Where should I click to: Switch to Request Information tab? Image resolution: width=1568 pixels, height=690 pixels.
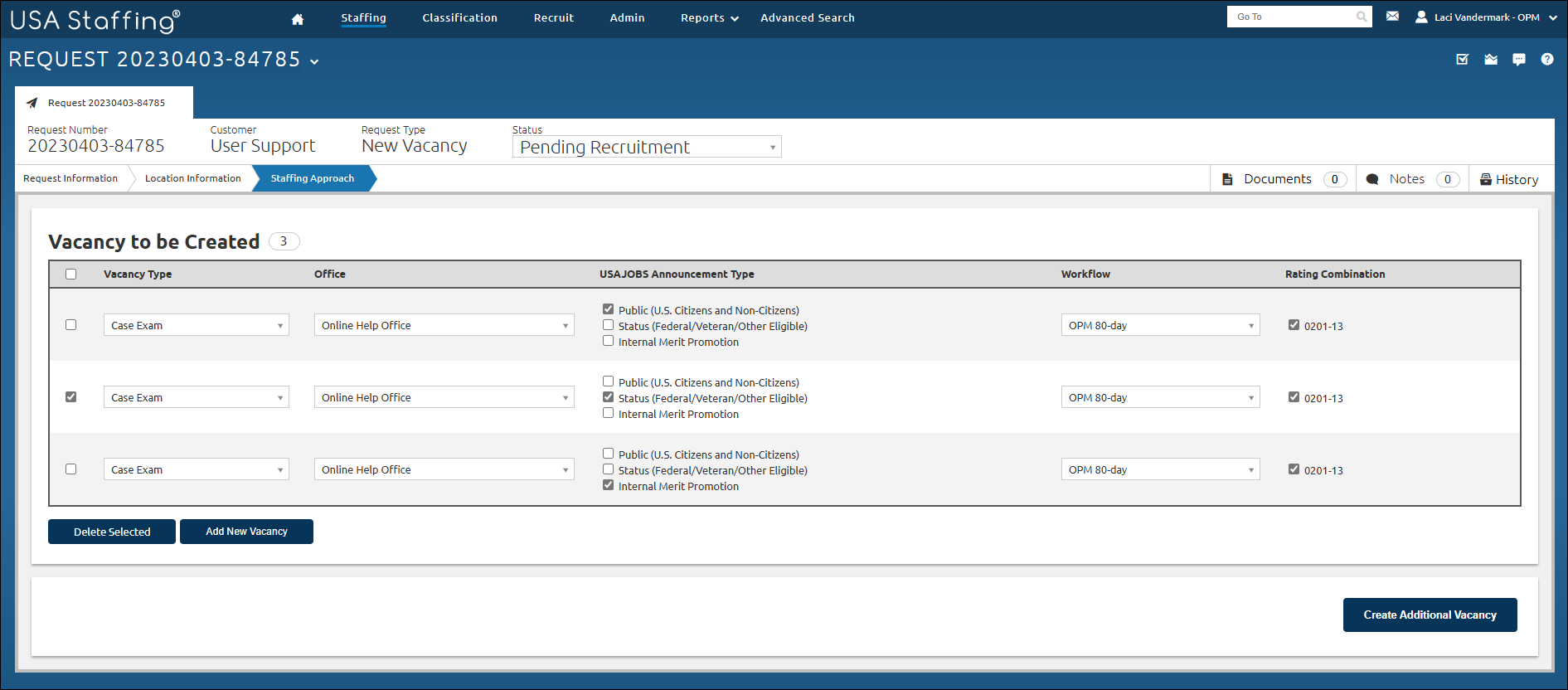pyautogui.click(x=70, y=178)
